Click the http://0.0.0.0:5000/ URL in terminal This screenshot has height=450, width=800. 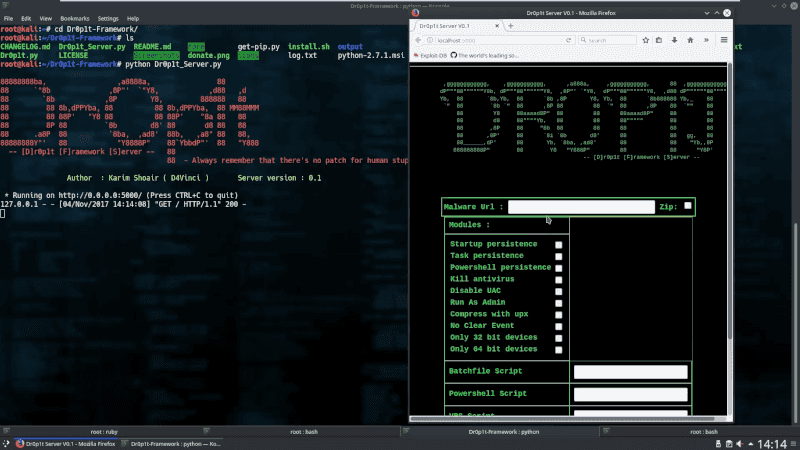click(x=100, y=195)
